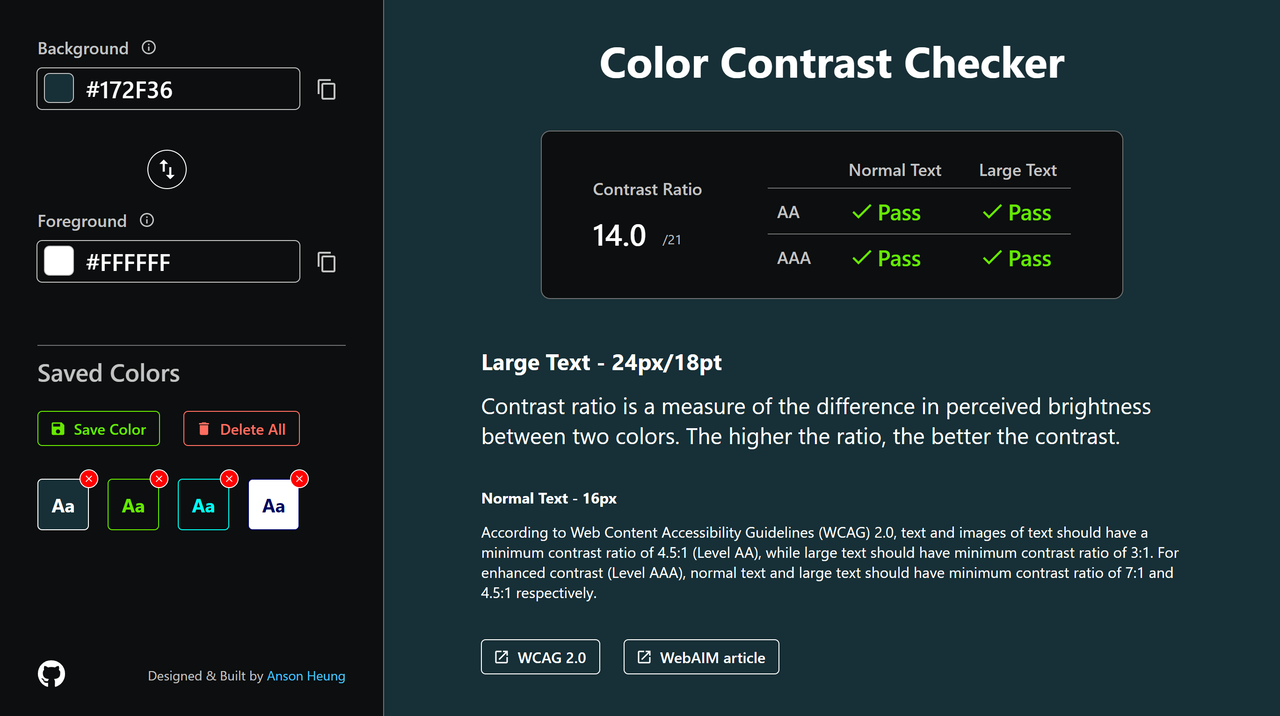Open the GitHub repository icon
Screen dimensions: 1280x716
[52, 674]
